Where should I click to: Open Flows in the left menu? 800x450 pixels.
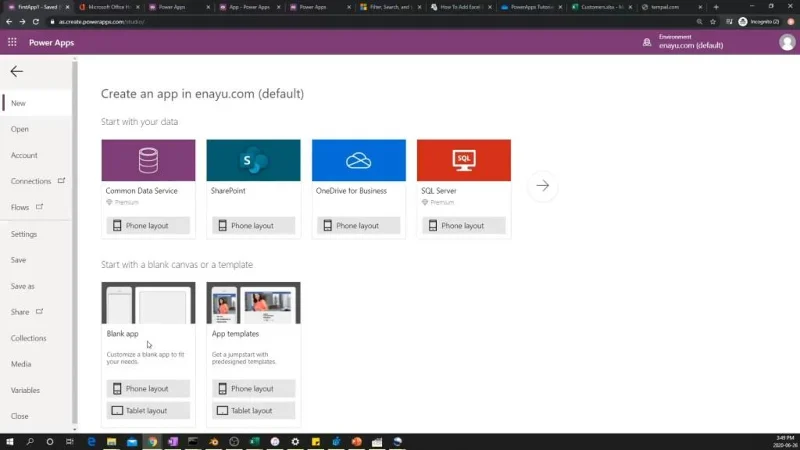(36, 207)
